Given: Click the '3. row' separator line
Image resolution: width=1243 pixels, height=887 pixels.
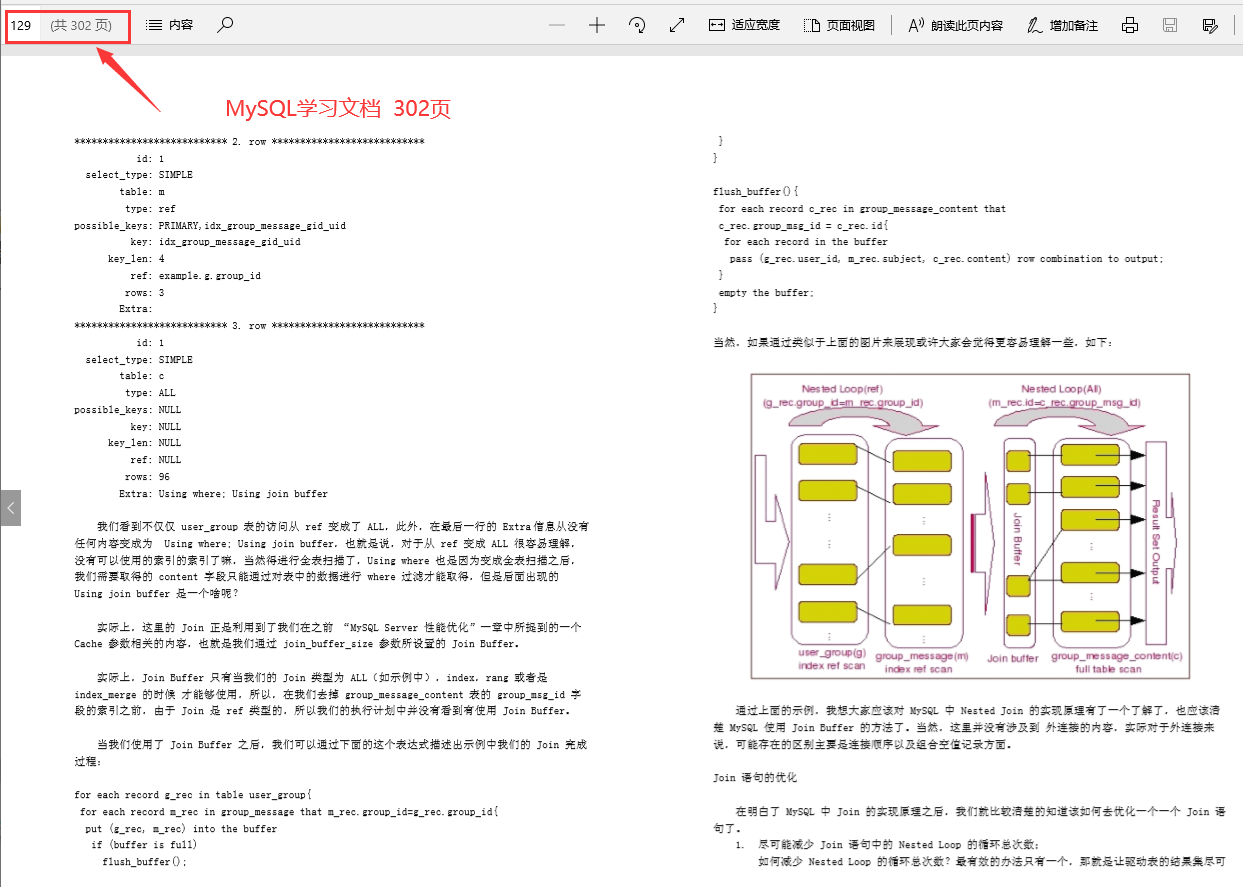Looking at the screenshot, I should tap(249, 326).
